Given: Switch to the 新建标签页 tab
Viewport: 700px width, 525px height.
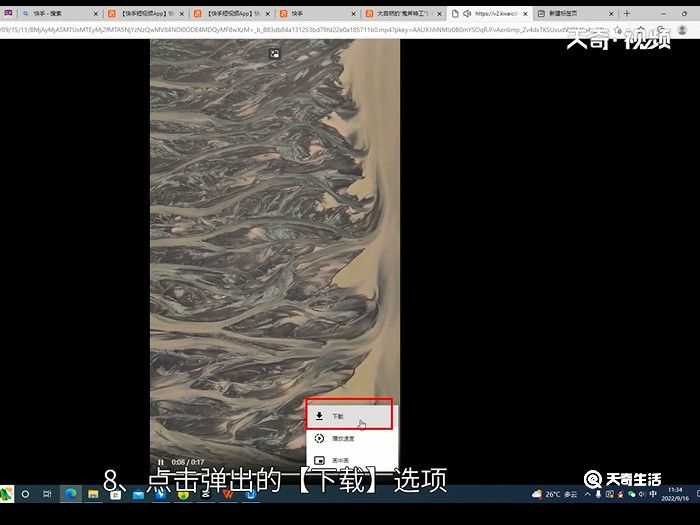Looking at the screenshot, I should point(576,14).
